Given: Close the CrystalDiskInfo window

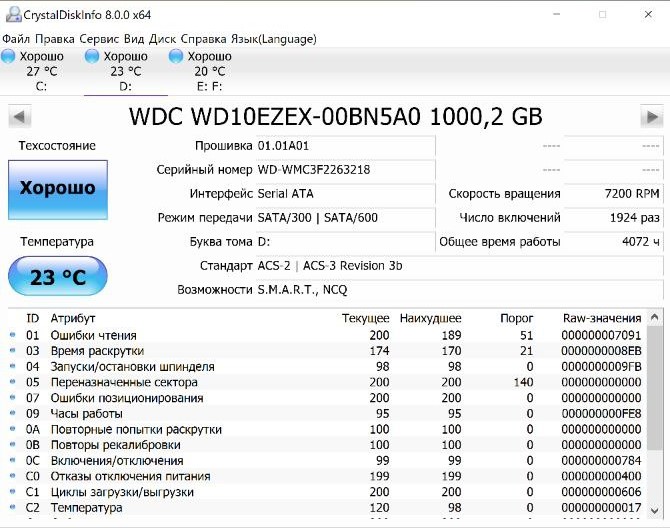Looking at the screenshot, I should click(648, 15).
